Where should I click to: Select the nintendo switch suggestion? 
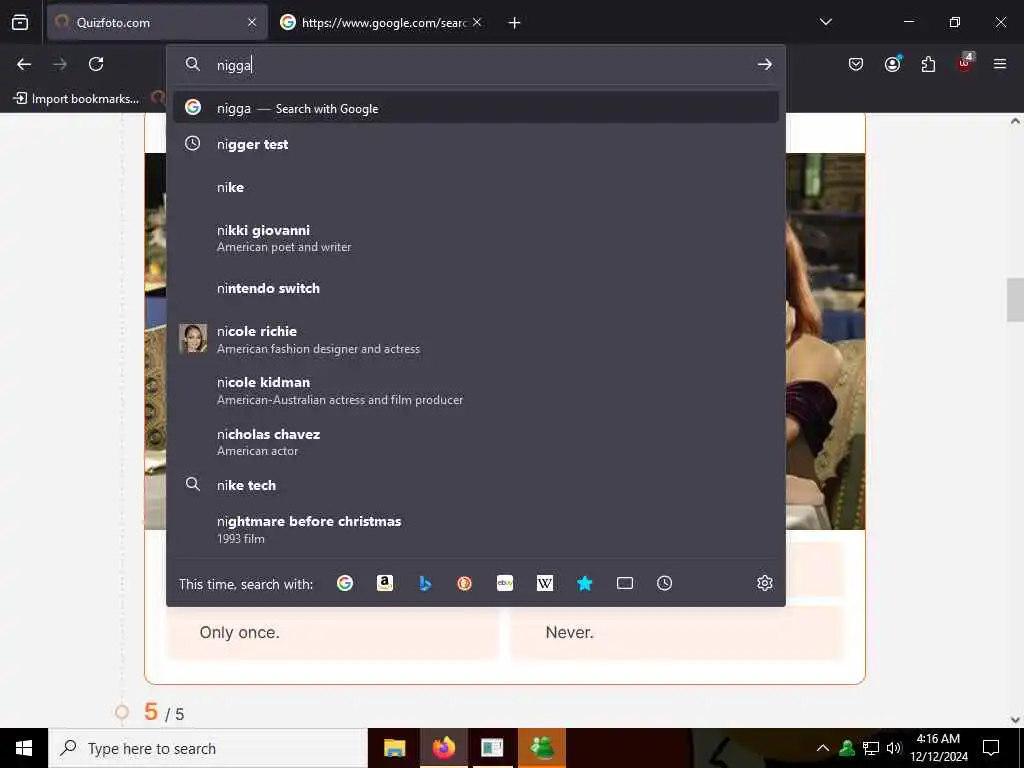(476, 289)
